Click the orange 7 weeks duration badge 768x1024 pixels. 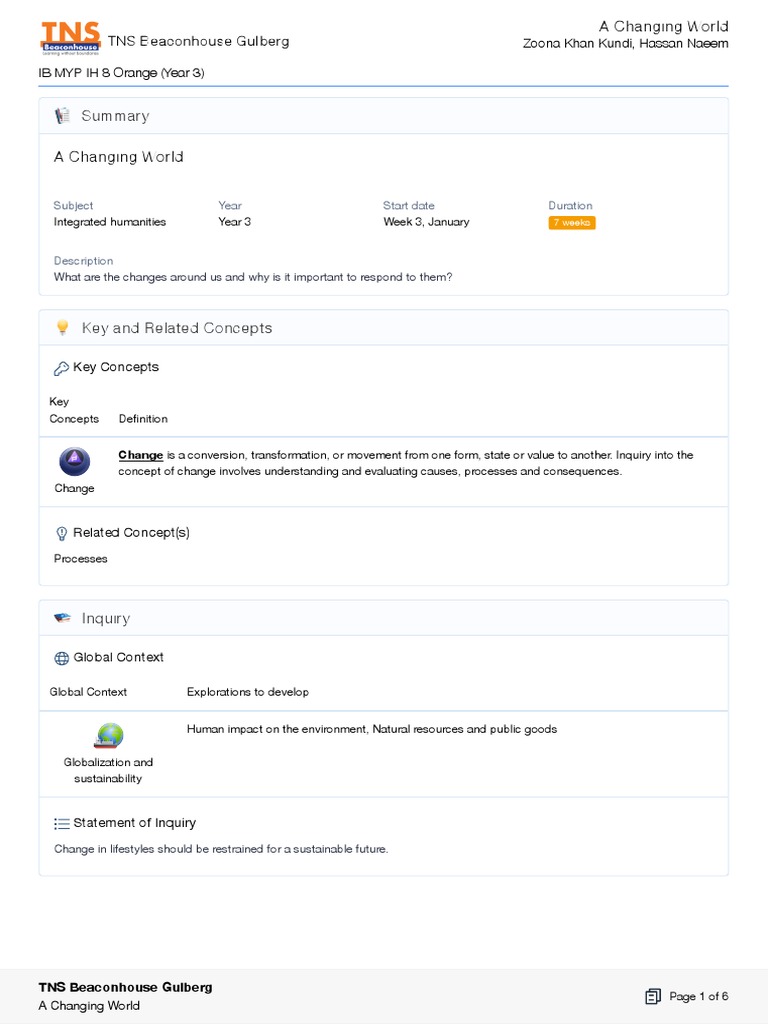coord(571,222)
